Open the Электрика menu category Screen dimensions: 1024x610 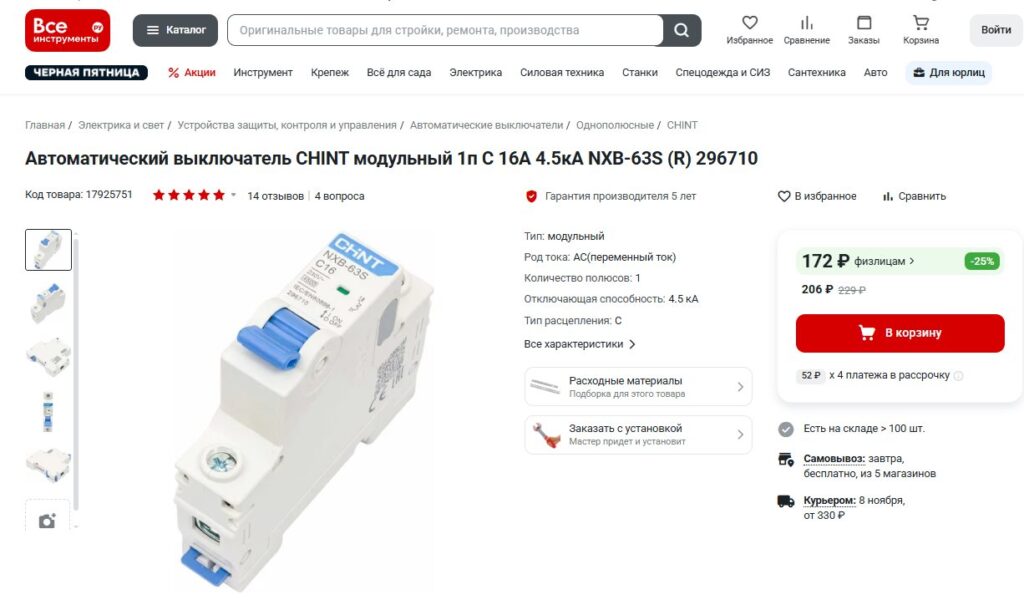click(x=475, y=72)
